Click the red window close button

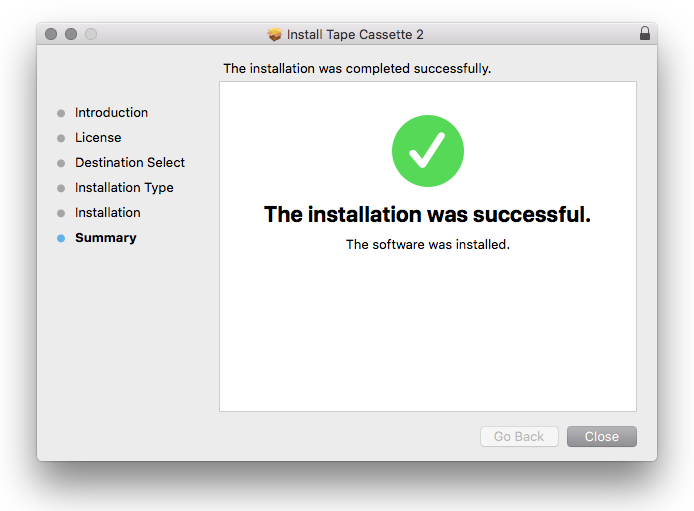click(51, 34)
